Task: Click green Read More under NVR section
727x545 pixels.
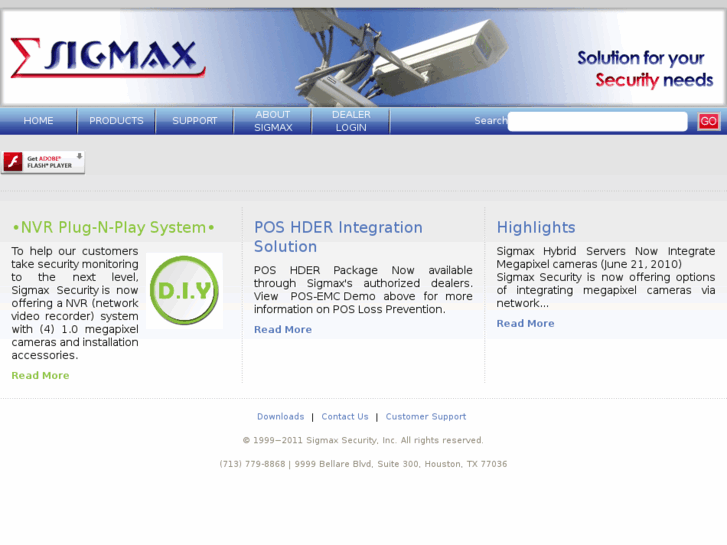Action: tap(40, 375)
